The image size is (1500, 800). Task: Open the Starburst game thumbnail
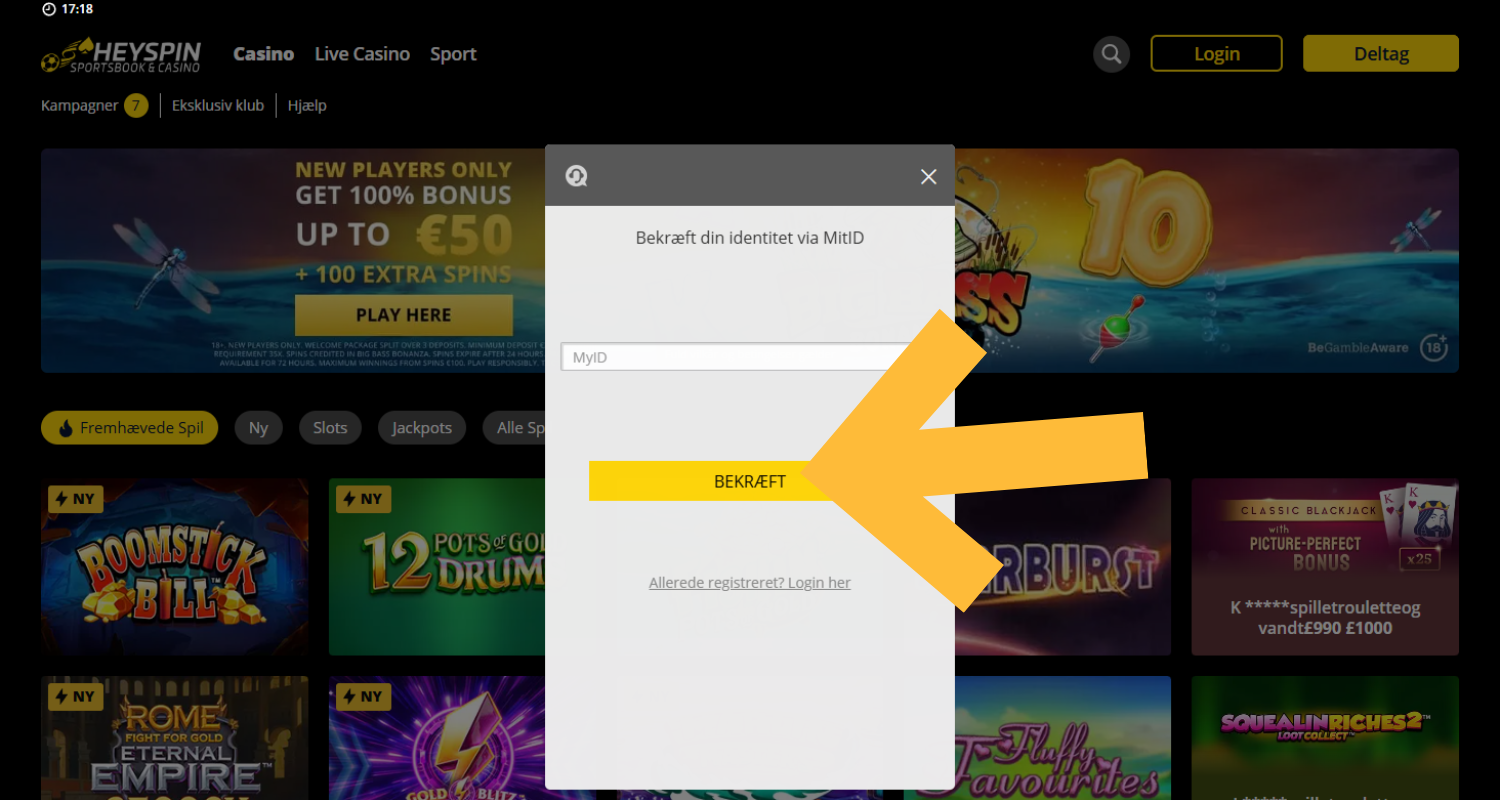[1063, 567]
